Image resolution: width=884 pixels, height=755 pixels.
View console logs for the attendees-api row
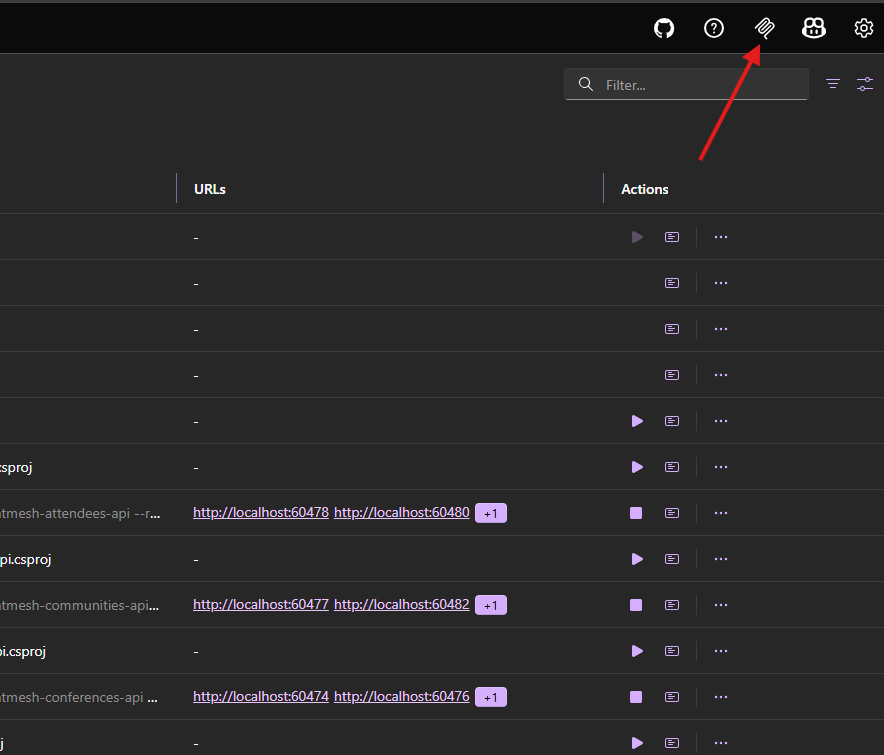pos(672,513)
